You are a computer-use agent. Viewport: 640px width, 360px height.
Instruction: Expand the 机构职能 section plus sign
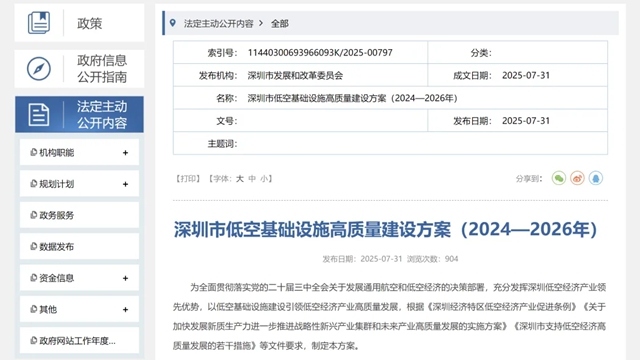coord(125,153)
